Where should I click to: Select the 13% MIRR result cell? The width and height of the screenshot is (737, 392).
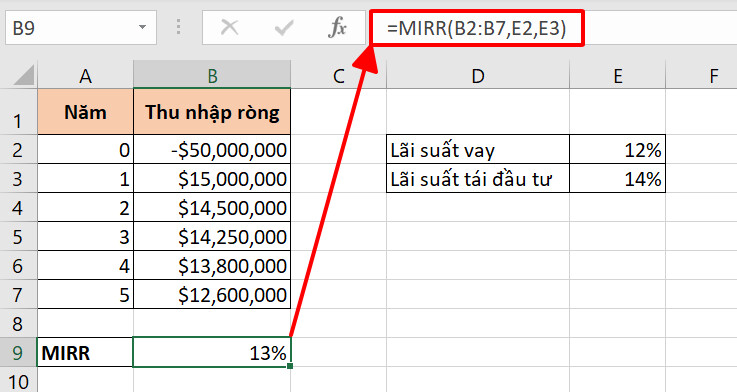coord(212,353)
